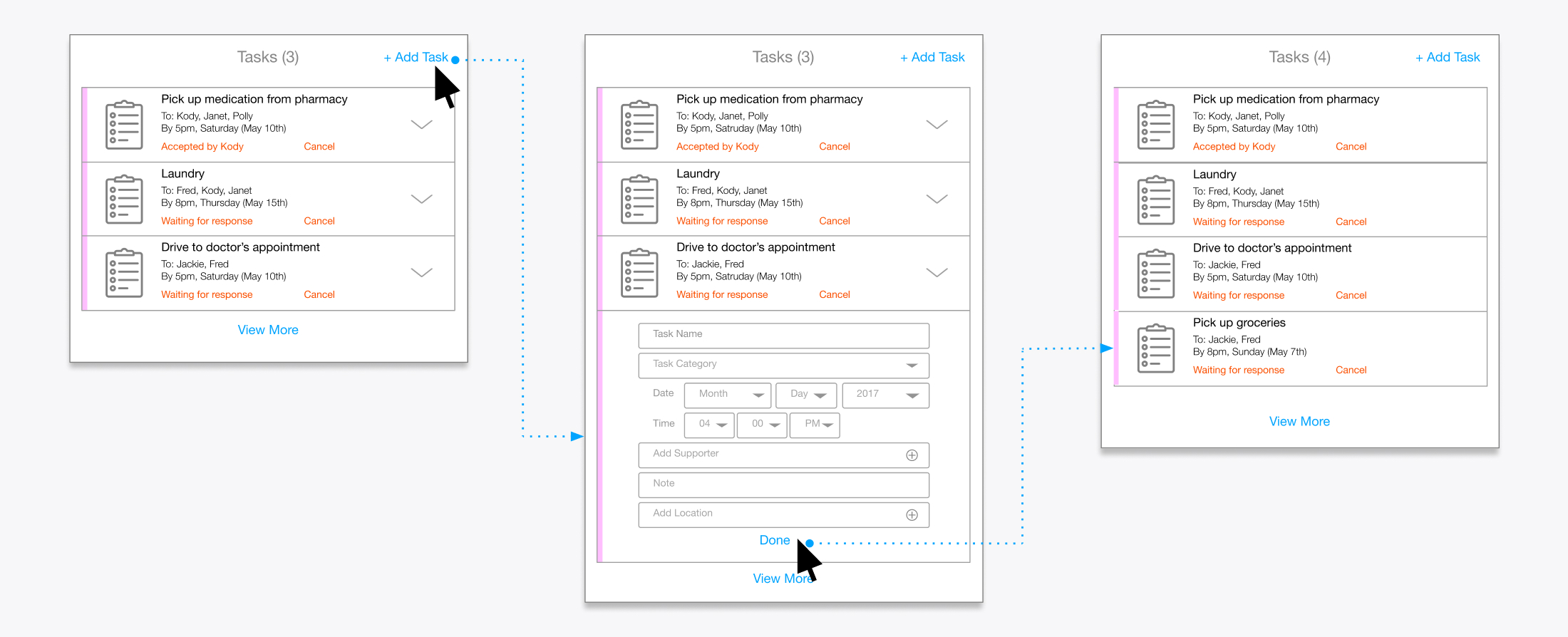Viewport: 1568px width, 637px height.
Task: Click Add Task in the middle Tasks panel
Action: [x=932, y=57]
